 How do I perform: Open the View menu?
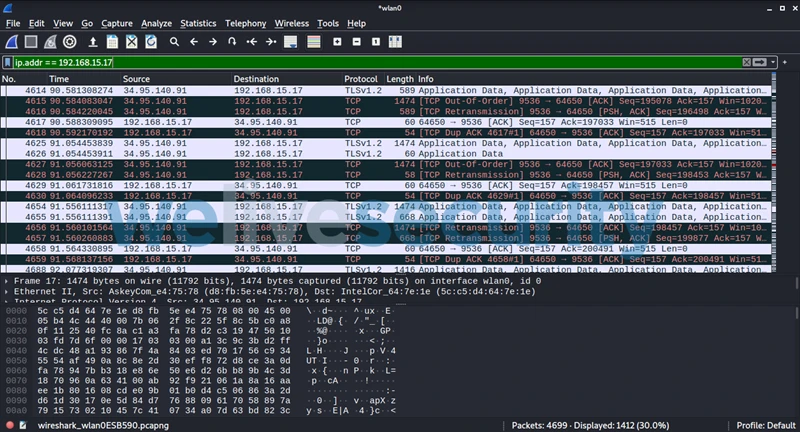point(63,23)
